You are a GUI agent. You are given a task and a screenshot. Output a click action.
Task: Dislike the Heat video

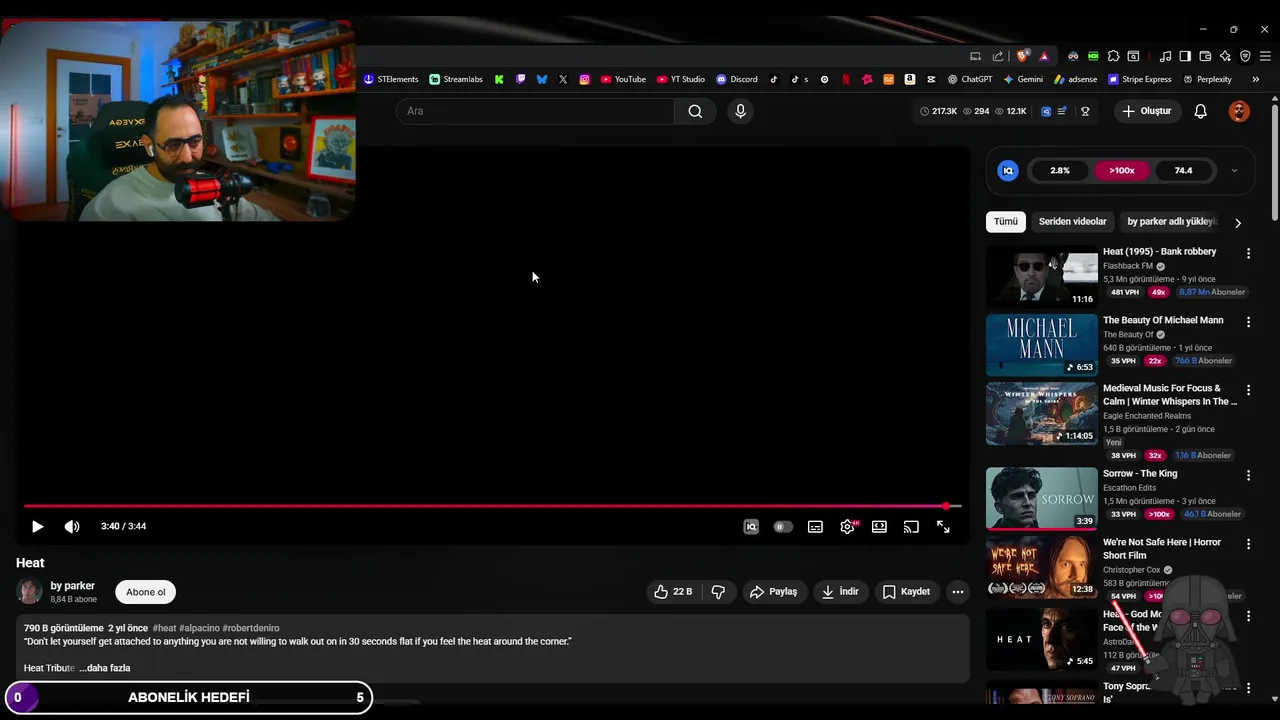(x=718, y=592)
